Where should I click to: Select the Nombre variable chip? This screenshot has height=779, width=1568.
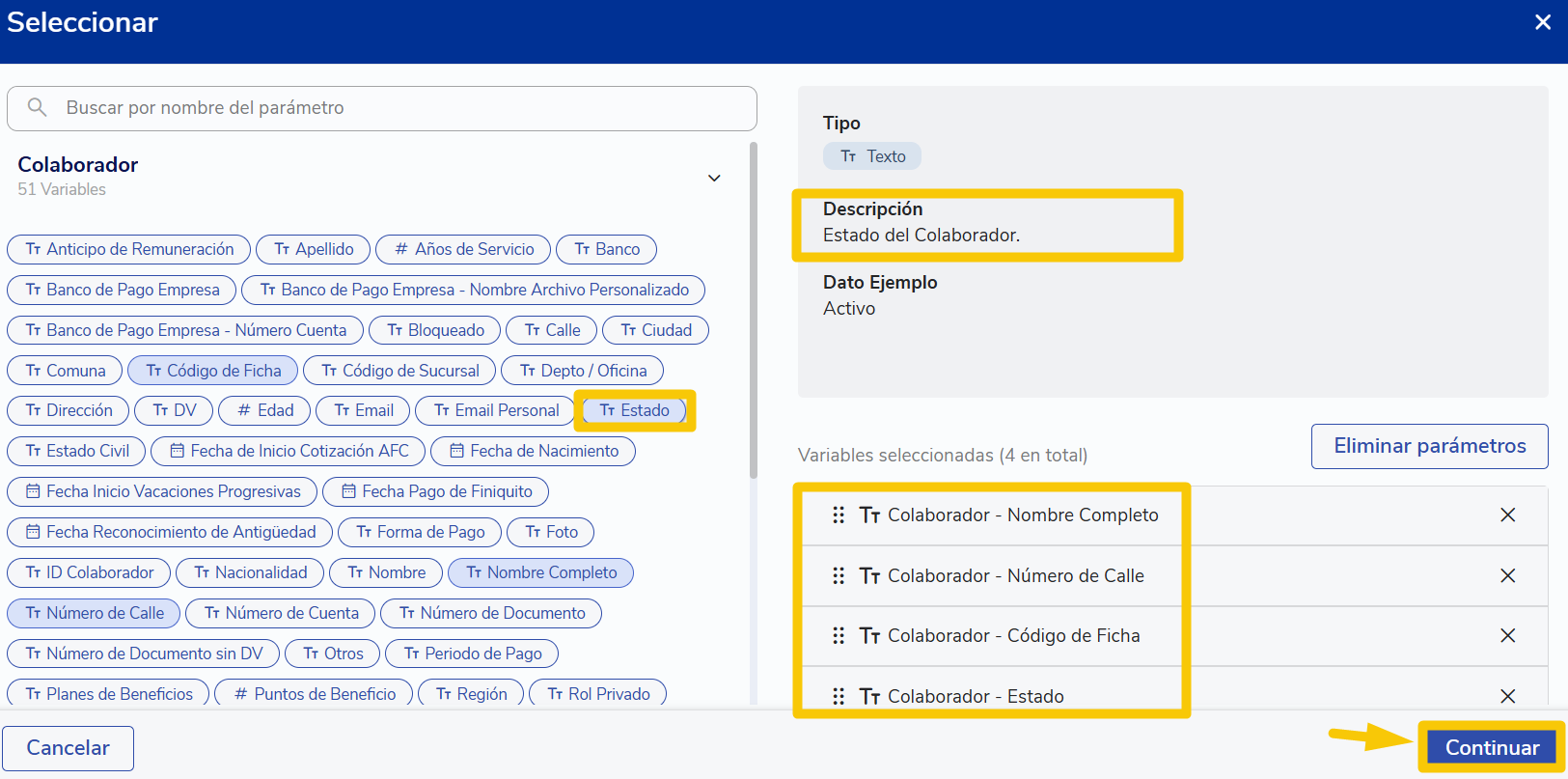coord(386,573)
